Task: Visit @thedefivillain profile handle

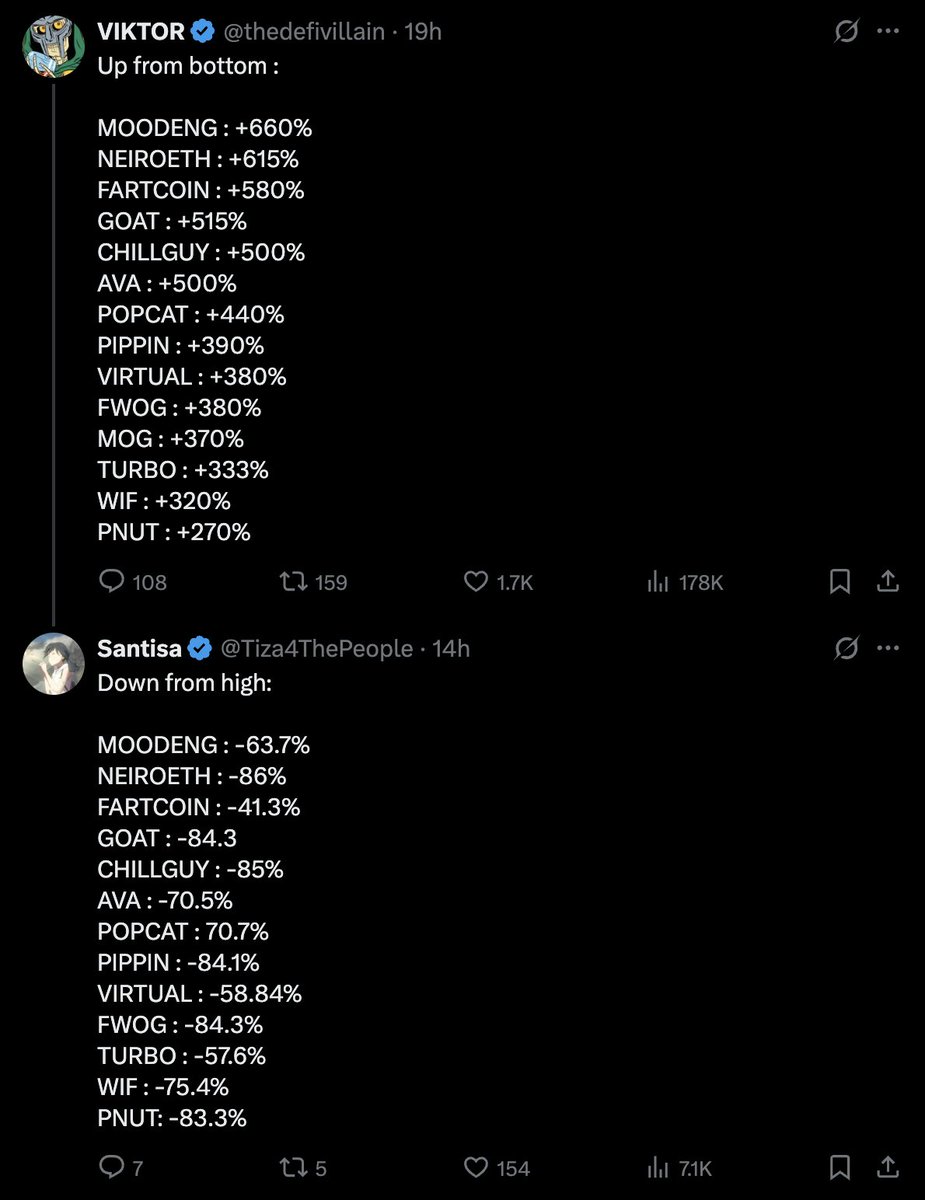Action: tap(303, 32)
